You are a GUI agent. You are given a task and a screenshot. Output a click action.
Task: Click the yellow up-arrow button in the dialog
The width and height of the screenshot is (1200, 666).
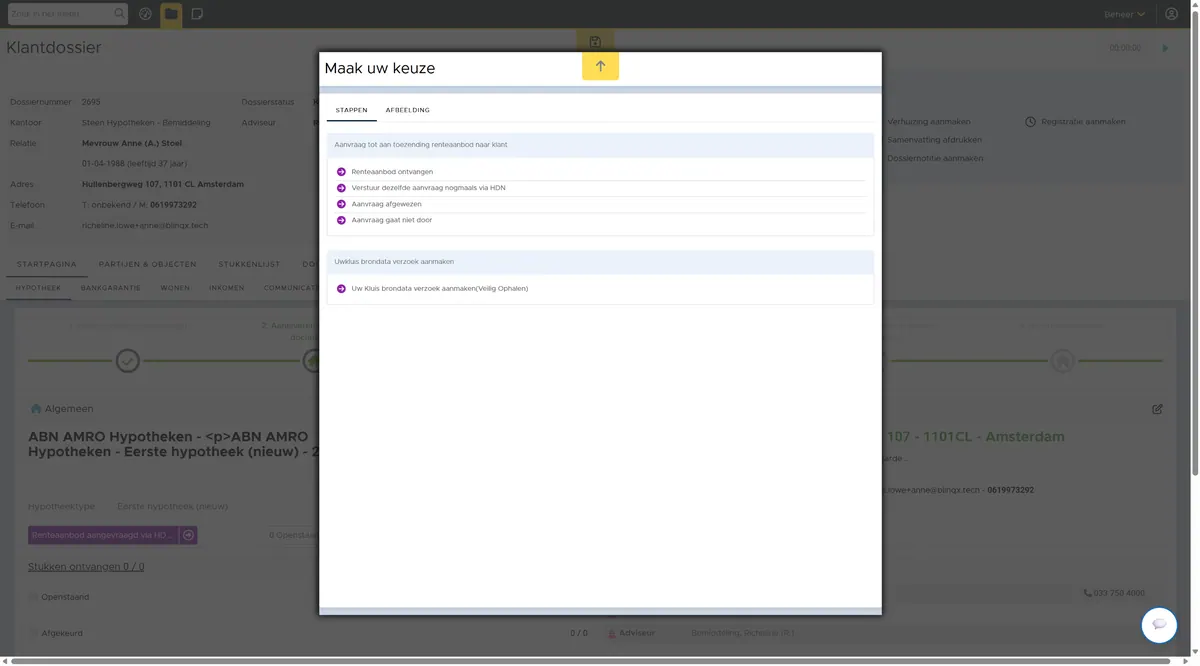[x=600, y=66]
